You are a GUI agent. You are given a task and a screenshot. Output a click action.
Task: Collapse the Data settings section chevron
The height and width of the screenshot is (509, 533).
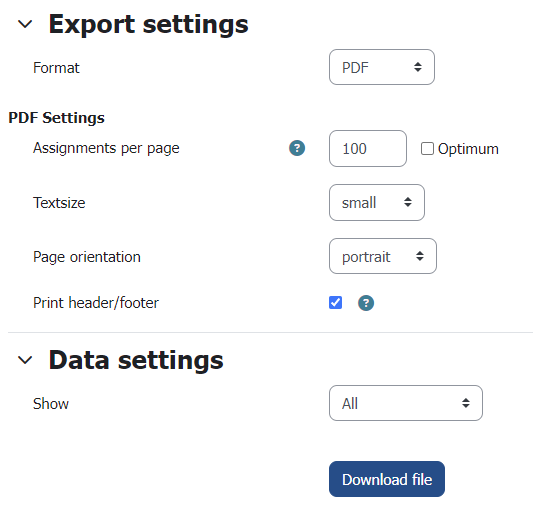pyautogui.click(x=25, y=360)
